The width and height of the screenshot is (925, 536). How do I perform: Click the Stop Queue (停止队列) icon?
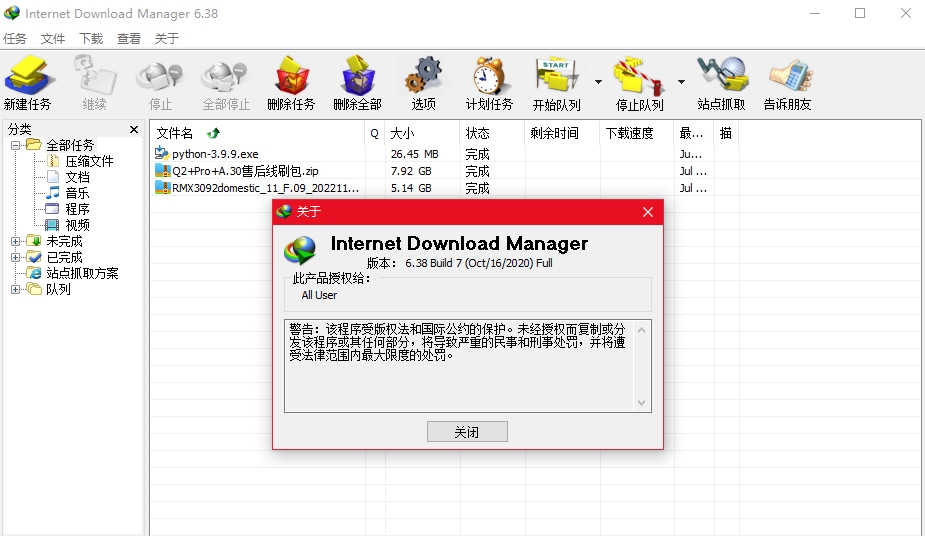coord(639,75)
